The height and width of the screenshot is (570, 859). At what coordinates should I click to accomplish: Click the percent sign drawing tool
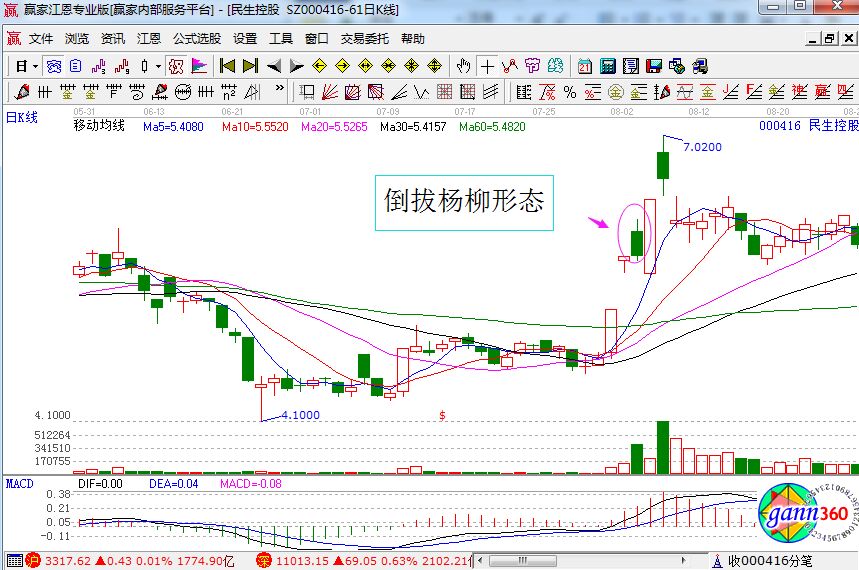(569, 92)
